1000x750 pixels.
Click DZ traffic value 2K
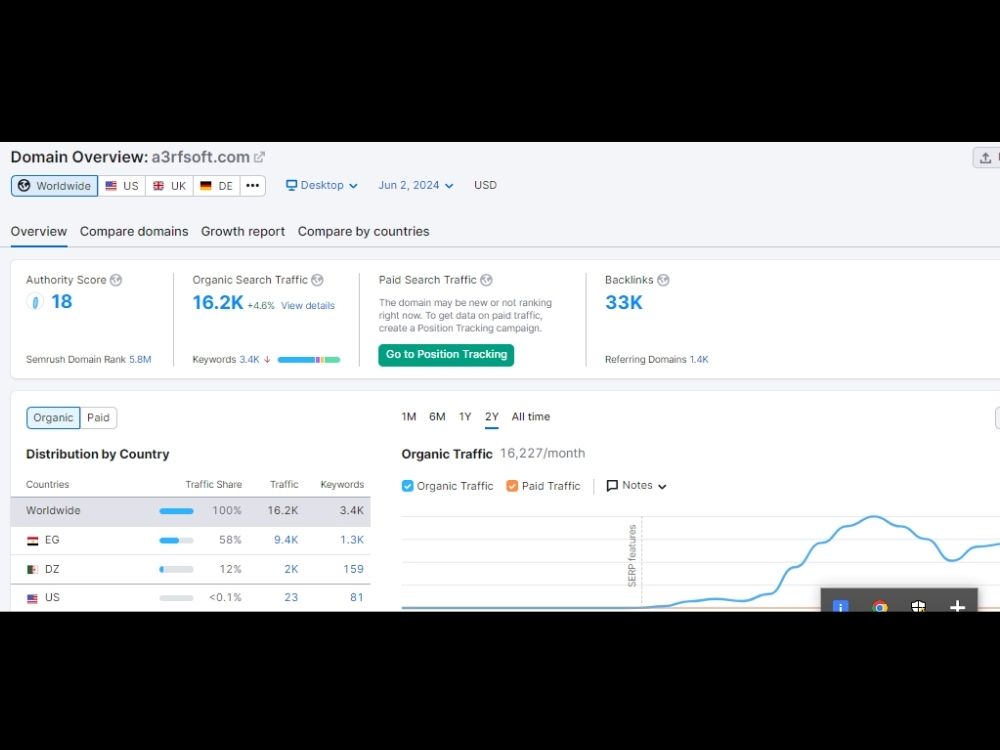point(291,569)
